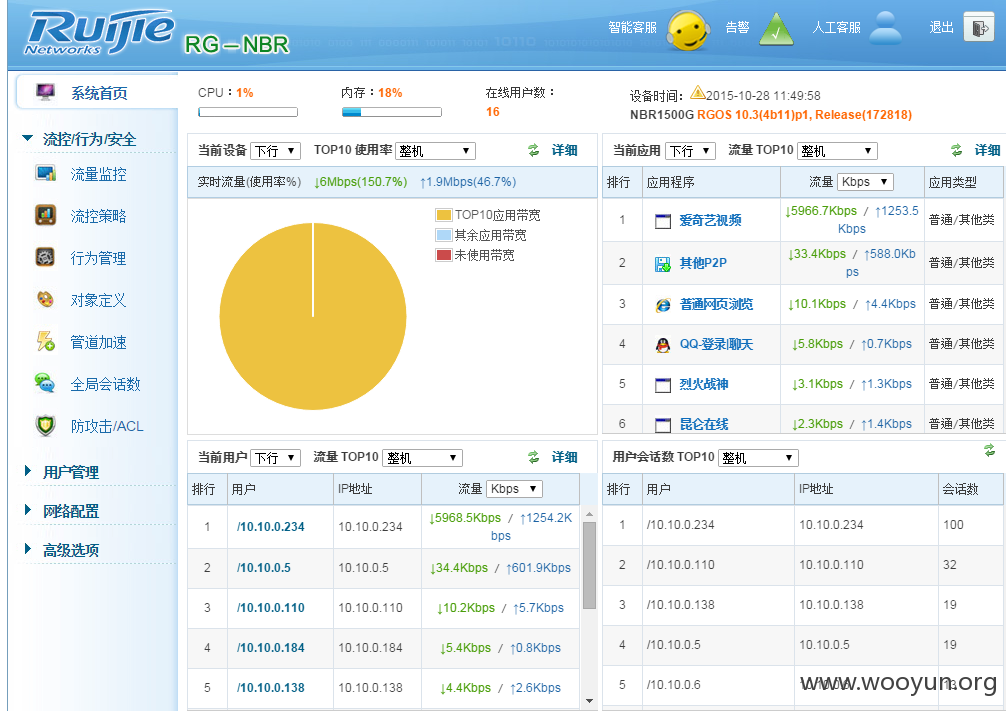Open user link /10.10.0.234 in 当前用户
The image size is (1006, 711).
[x=271, y=527]
